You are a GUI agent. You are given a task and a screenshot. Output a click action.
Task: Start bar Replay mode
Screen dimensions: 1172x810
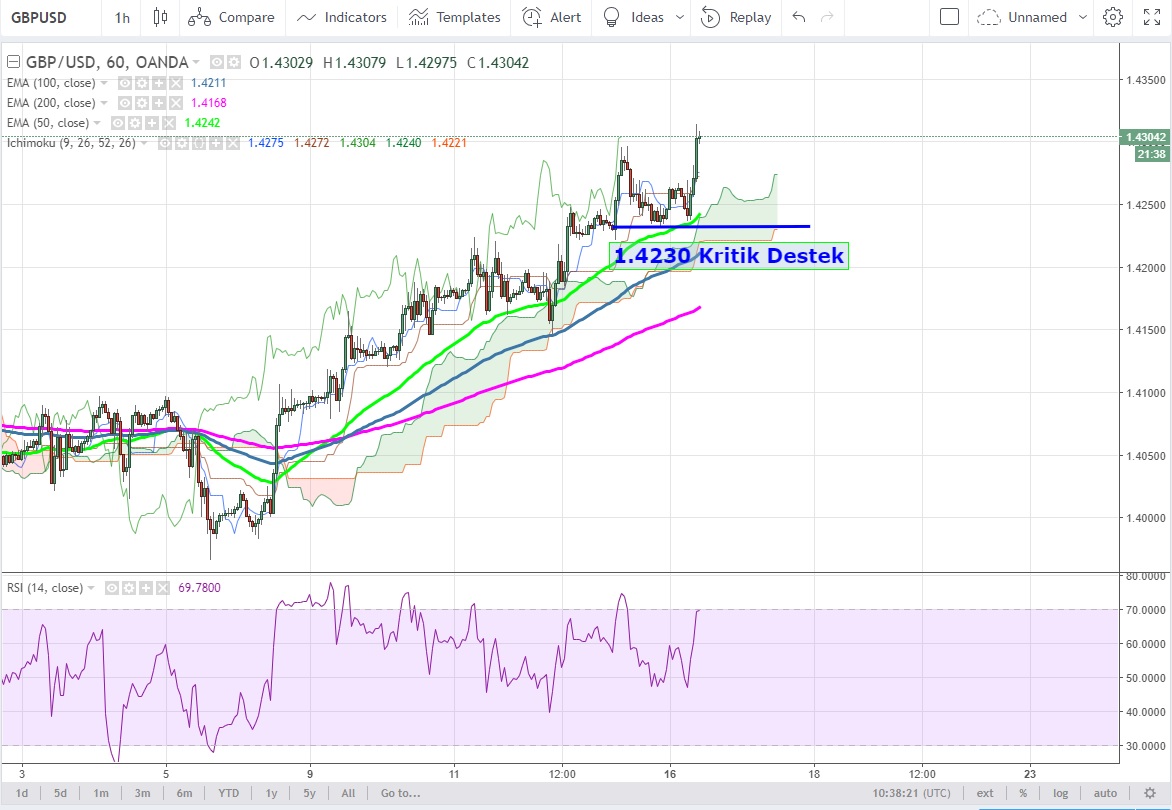pos(736,17)
